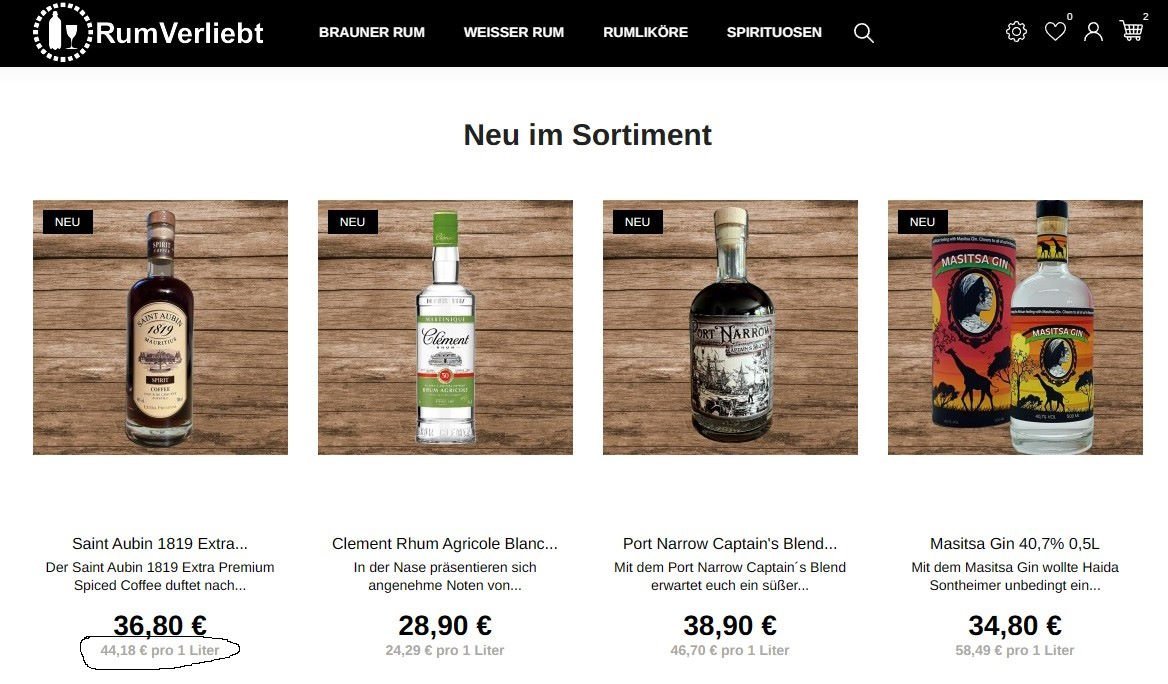Screen dimensions: 1168x684
Task: Open the Clement Rhum bottle image
Action: (445, 327)
